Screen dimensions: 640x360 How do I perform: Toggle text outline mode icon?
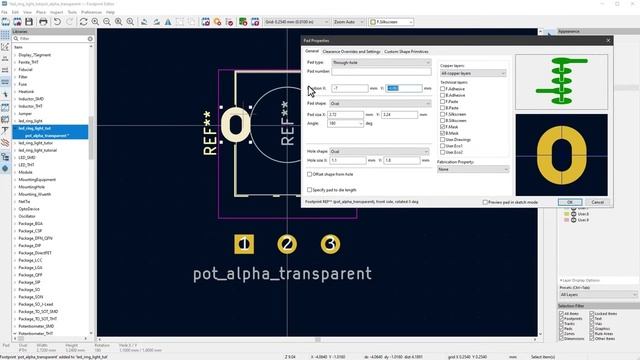tap(5, 131)
